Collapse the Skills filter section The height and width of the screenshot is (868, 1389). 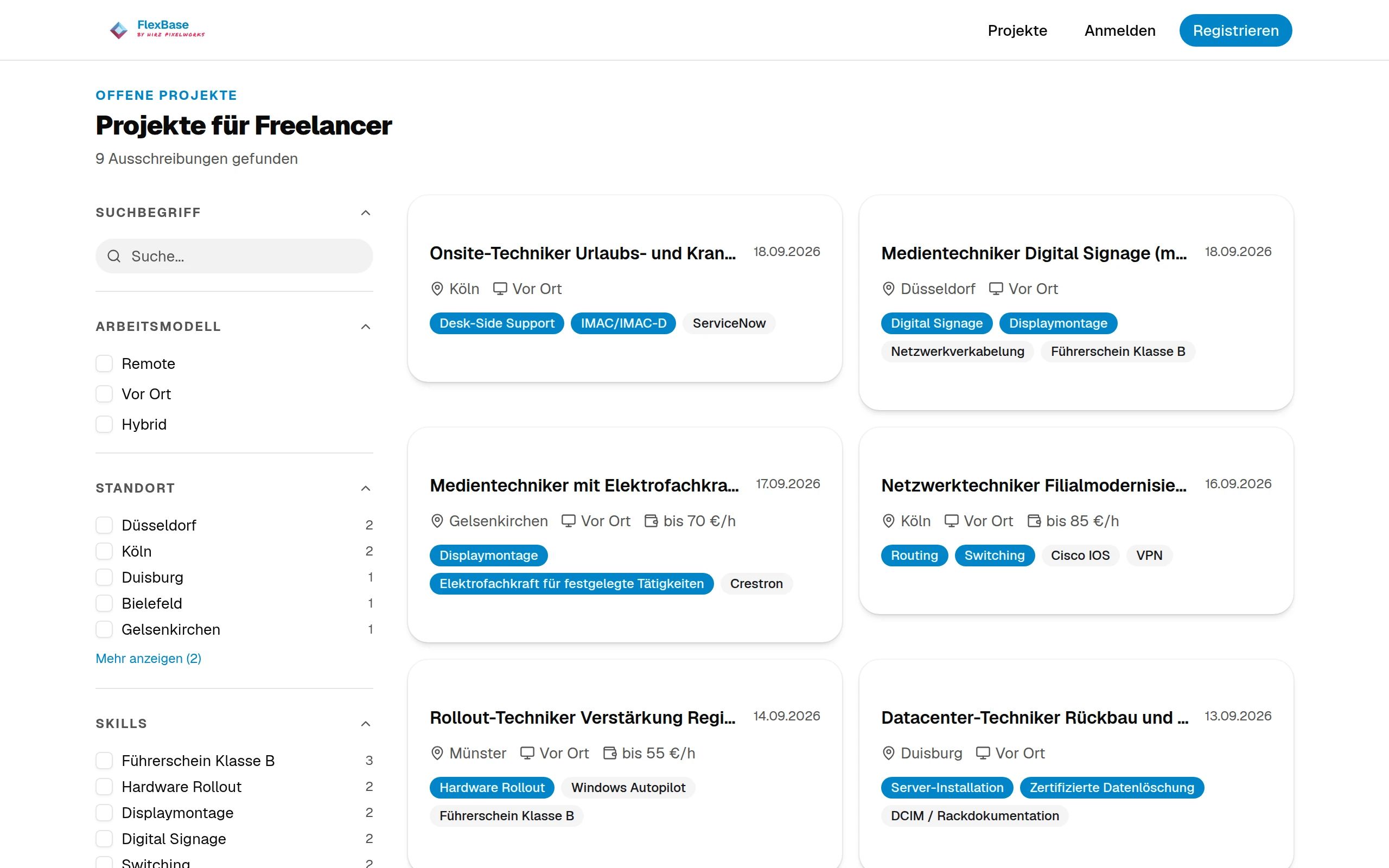[x=366, y=723]
